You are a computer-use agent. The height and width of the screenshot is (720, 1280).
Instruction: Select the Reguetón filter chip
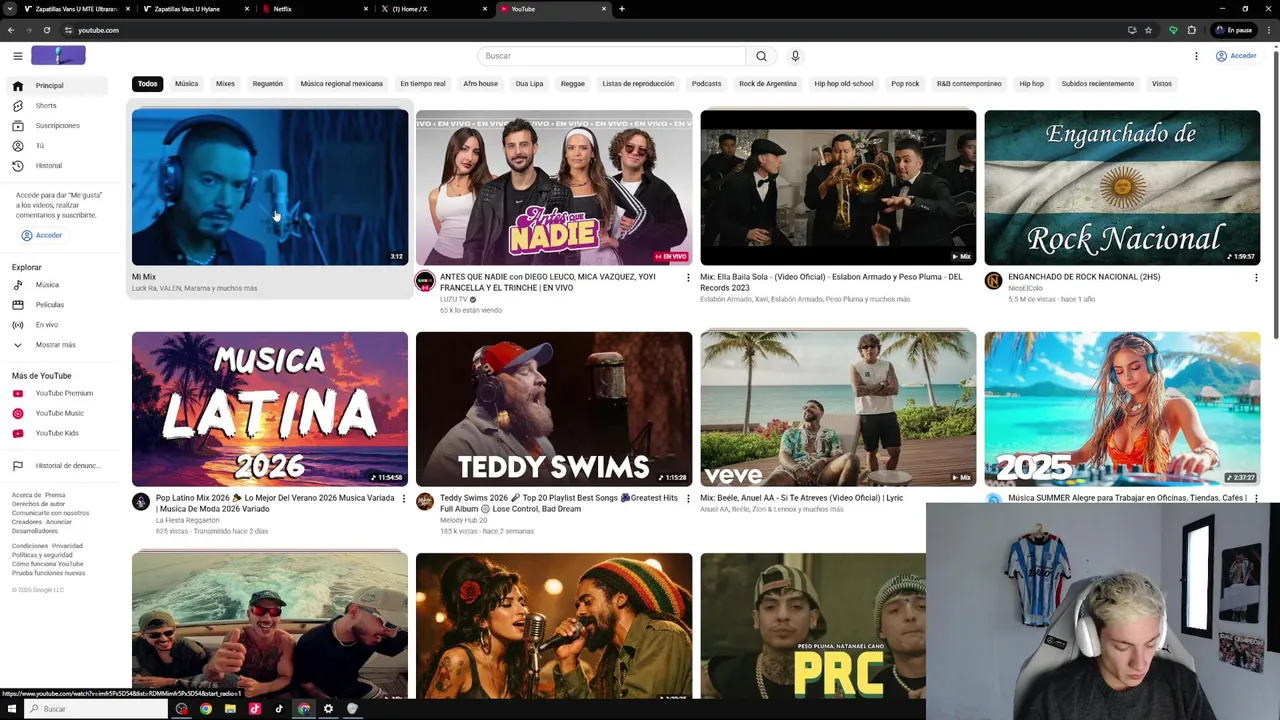[268, 84]
